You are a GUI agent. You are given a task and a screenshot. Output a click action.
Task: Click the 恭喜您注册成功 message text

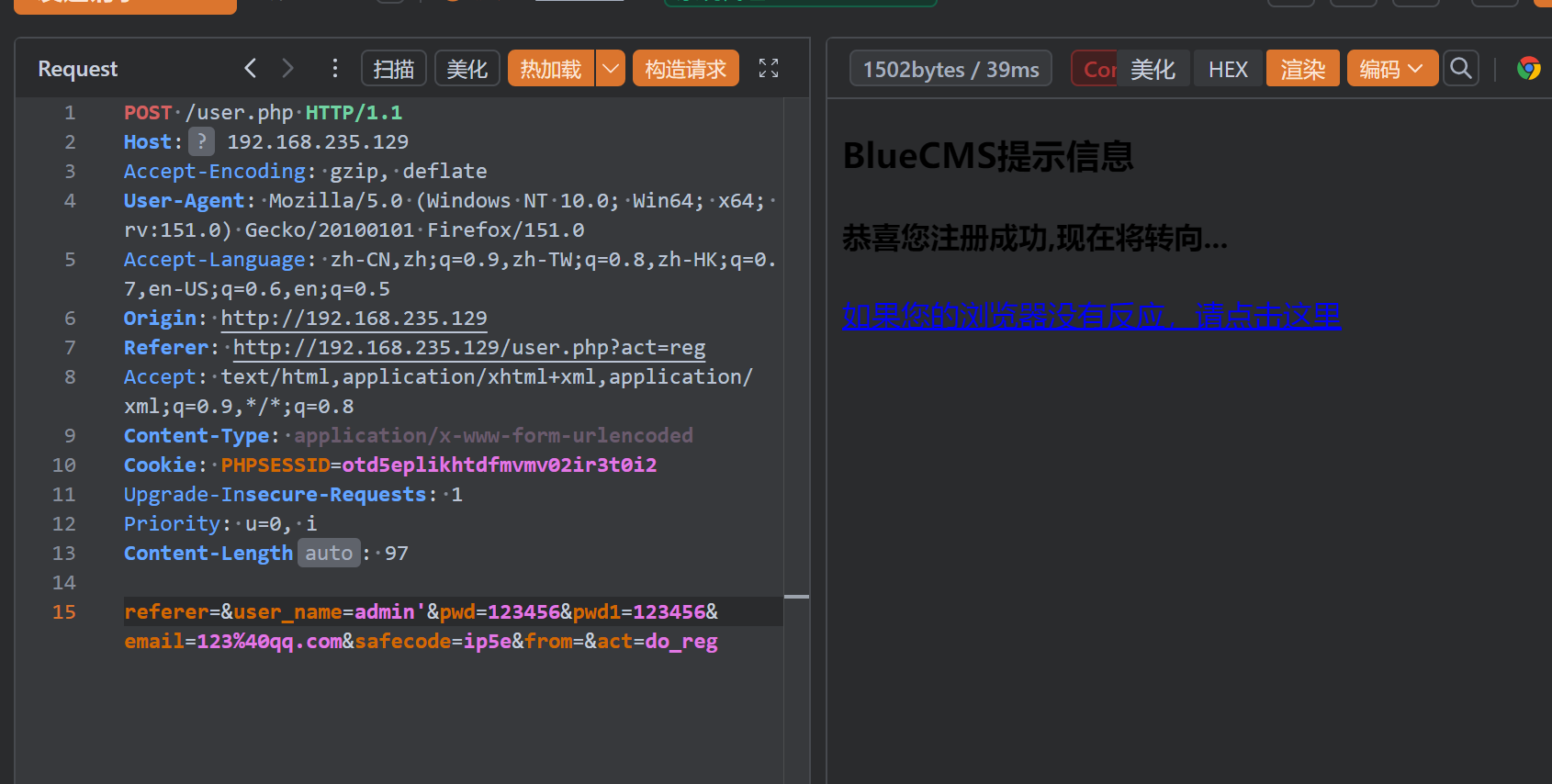[x=1035, y=239]
